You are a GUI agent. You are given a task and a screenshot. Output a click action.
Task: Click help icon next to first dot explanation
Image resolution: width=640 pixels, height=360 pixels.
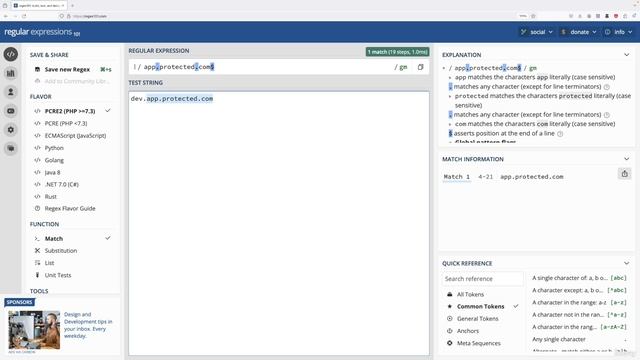tap(607, 87)
